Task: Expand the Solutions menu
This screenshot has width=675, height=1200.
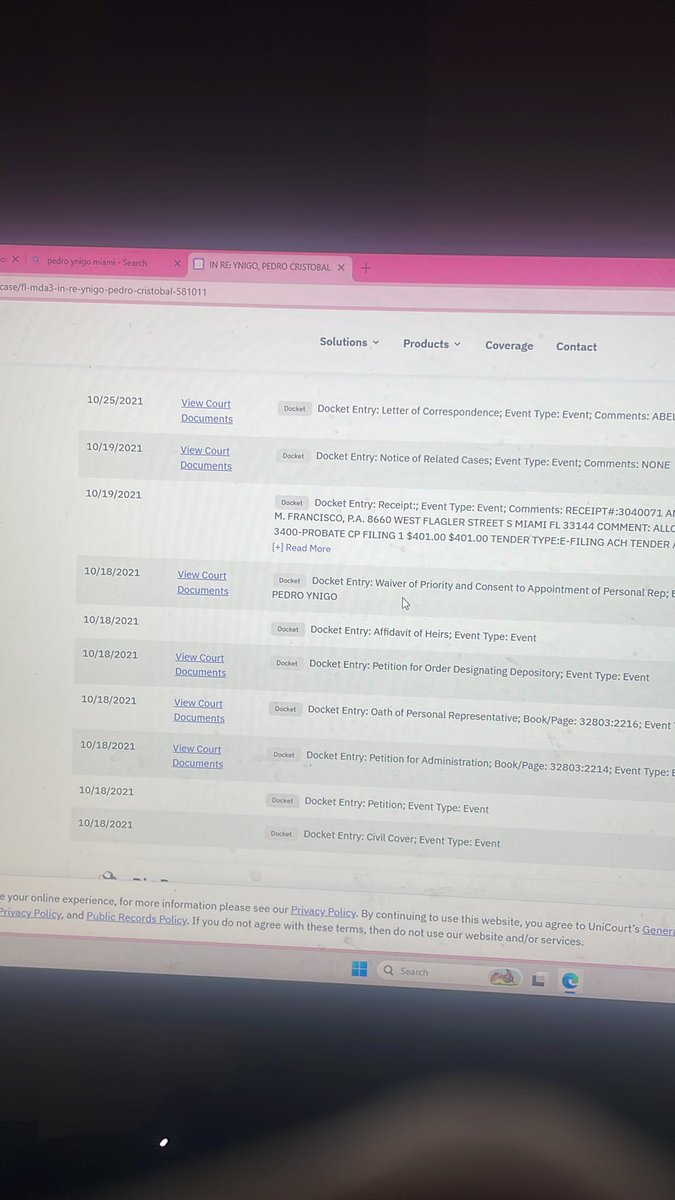Action: pyautogui.click(x=349, y=342)
